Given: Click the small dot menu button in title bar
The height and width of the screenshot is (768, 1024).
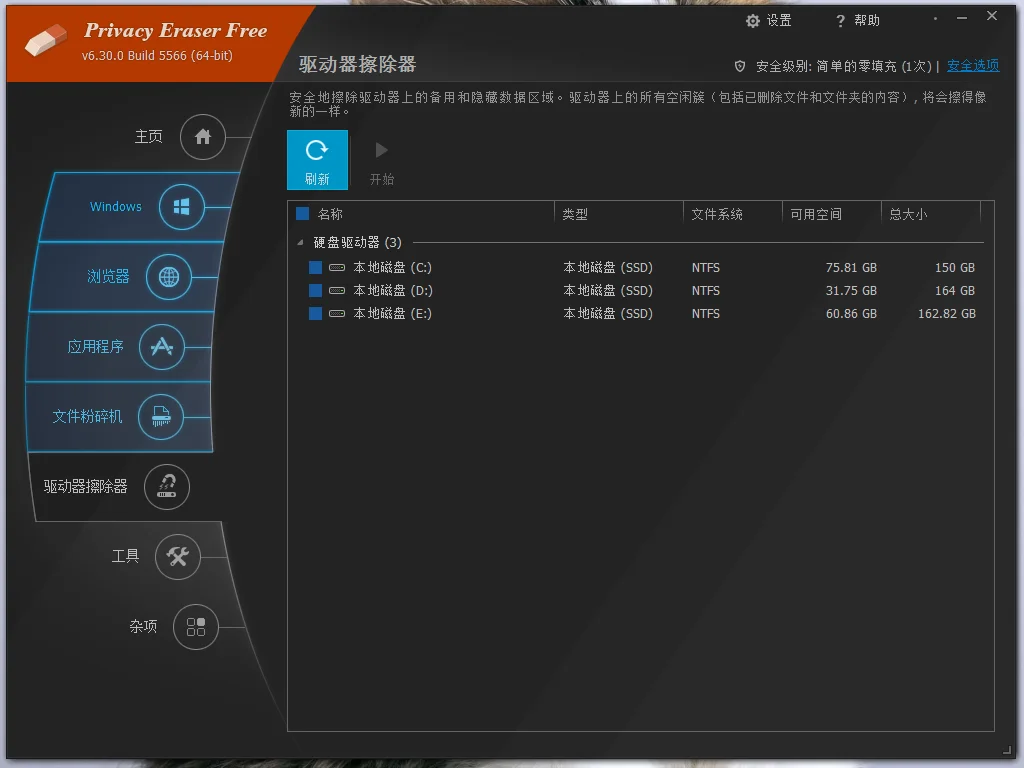Looking at the screenshot, I should point(935,18).
